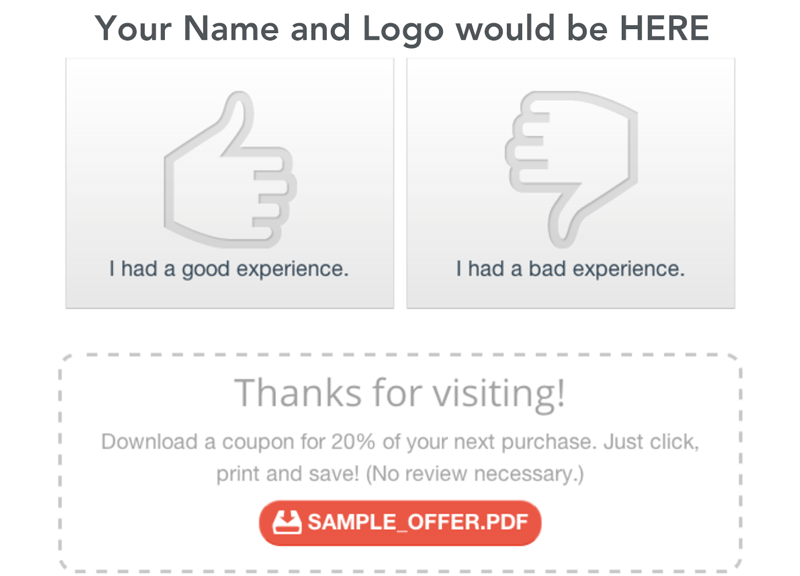Click the thumbs-down icon

coord(571,169)
